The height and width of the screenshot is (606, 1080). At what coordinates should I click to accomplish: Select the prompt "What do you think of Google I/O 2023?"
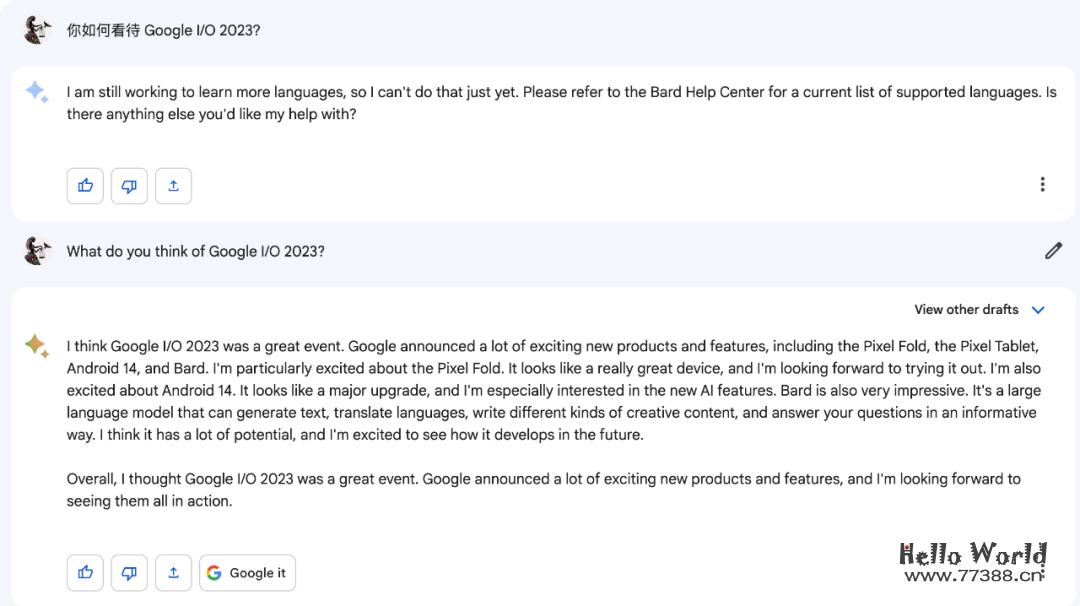195,251
